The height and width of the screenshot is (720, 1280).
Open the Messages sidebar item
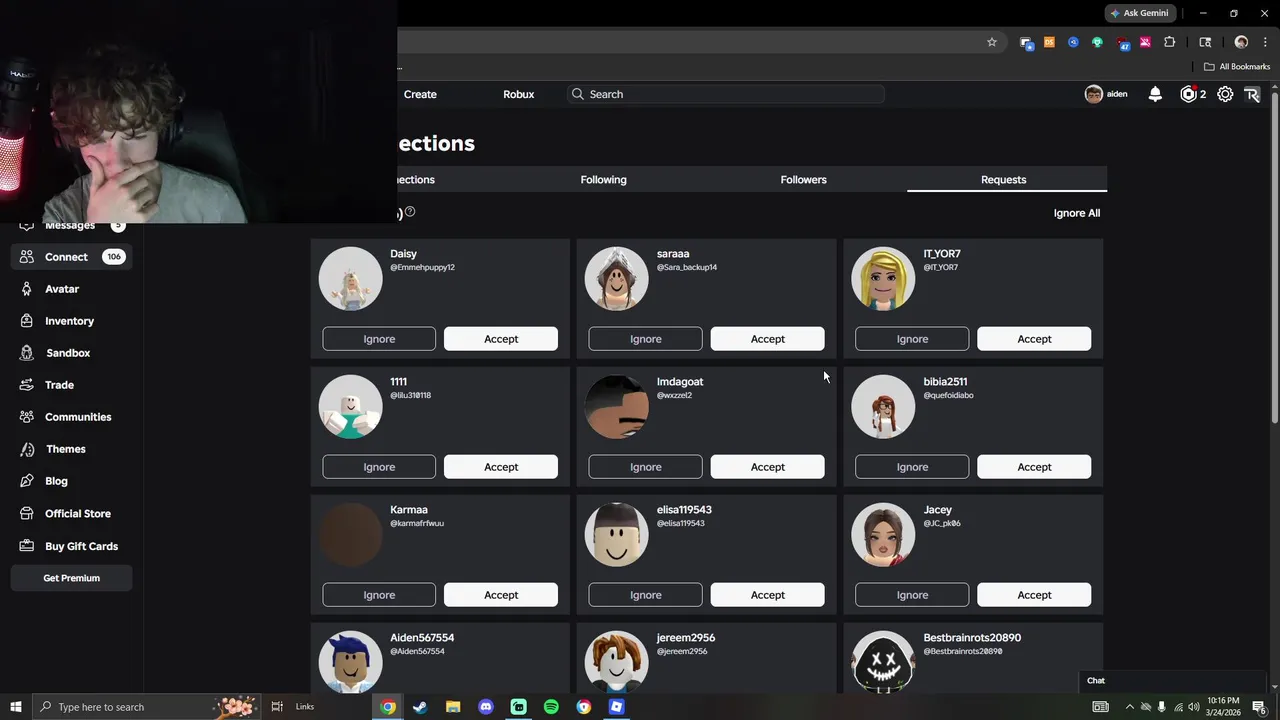click(70, 225)
